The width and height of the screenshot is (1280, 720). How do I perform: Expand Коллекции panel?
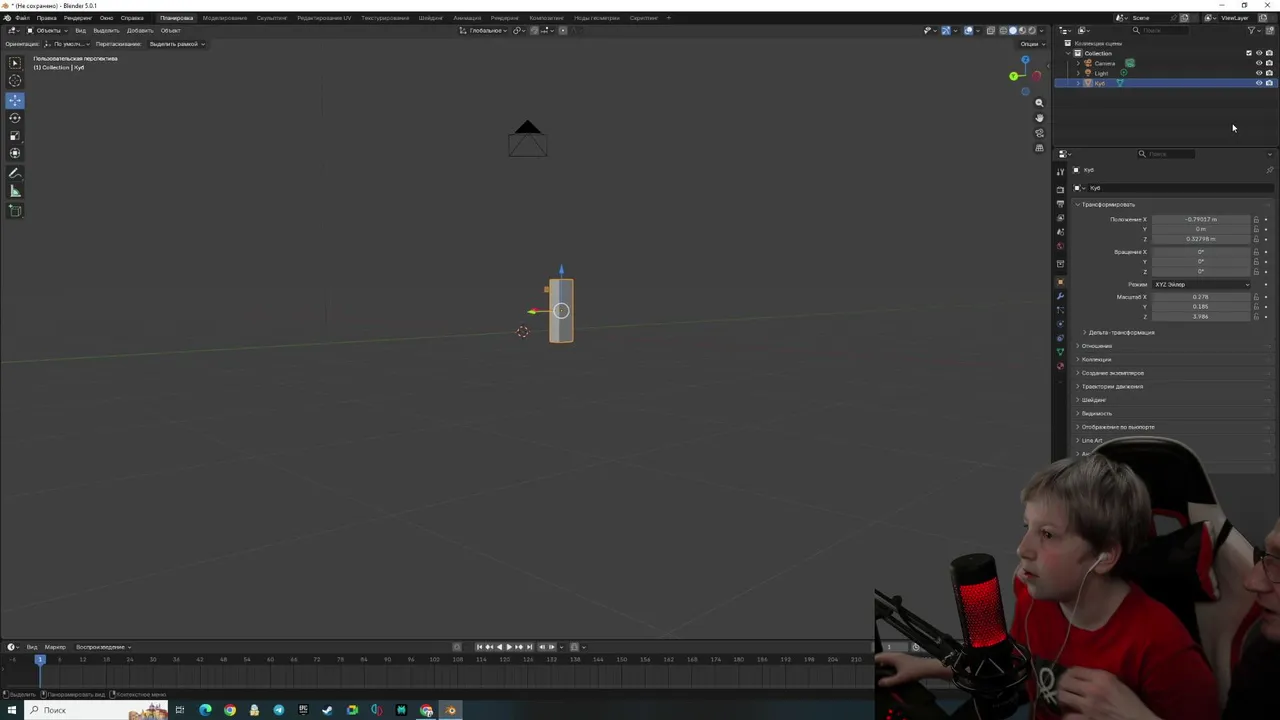(x=1095, y=359)
